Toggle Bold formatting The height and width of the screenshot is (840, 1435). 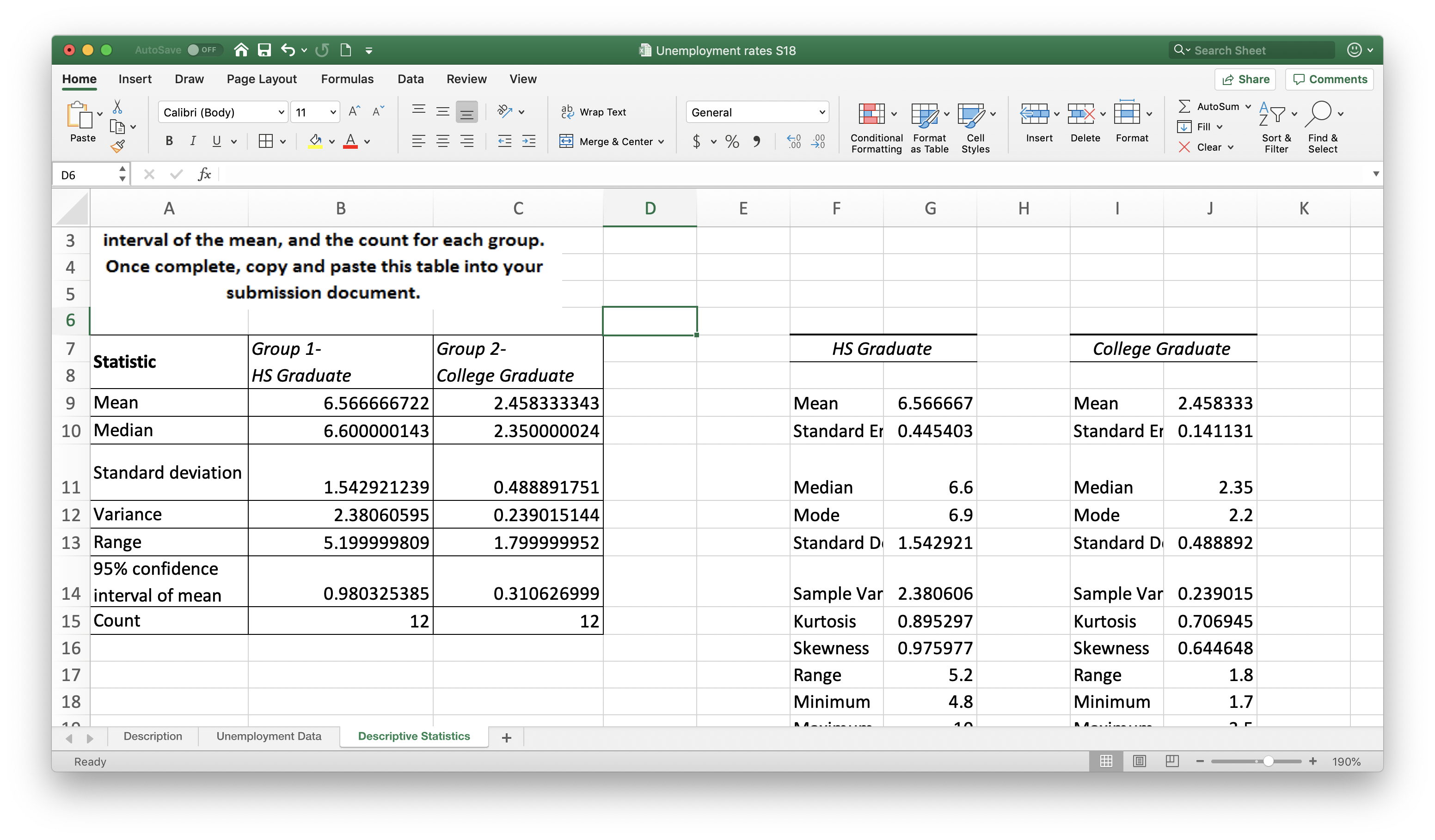tap(169, 141)
